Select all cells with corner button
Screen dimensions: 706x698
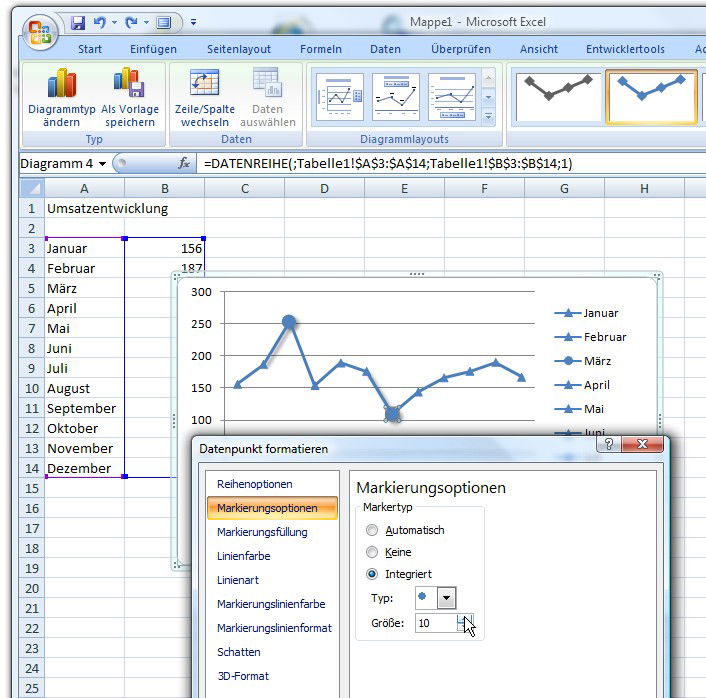pos(32,188)
